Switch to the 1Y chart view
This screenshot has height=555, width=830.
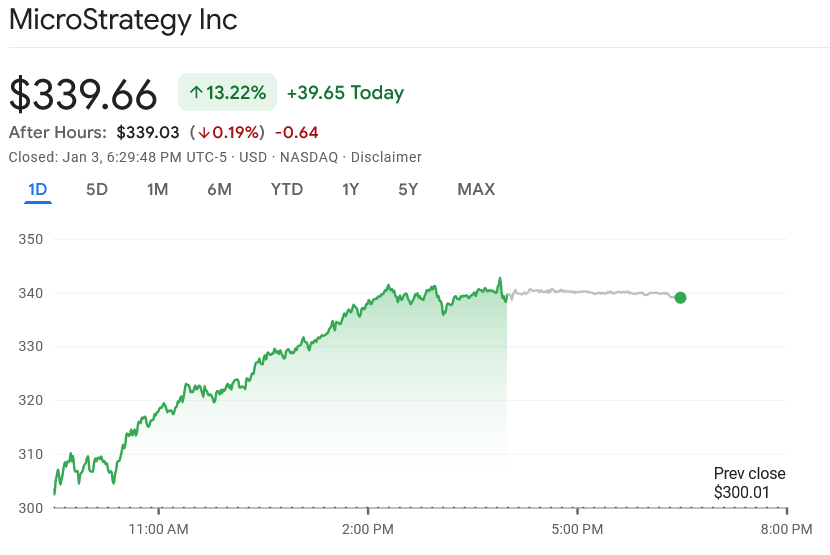pyautogui.click(x=350, y=189)
